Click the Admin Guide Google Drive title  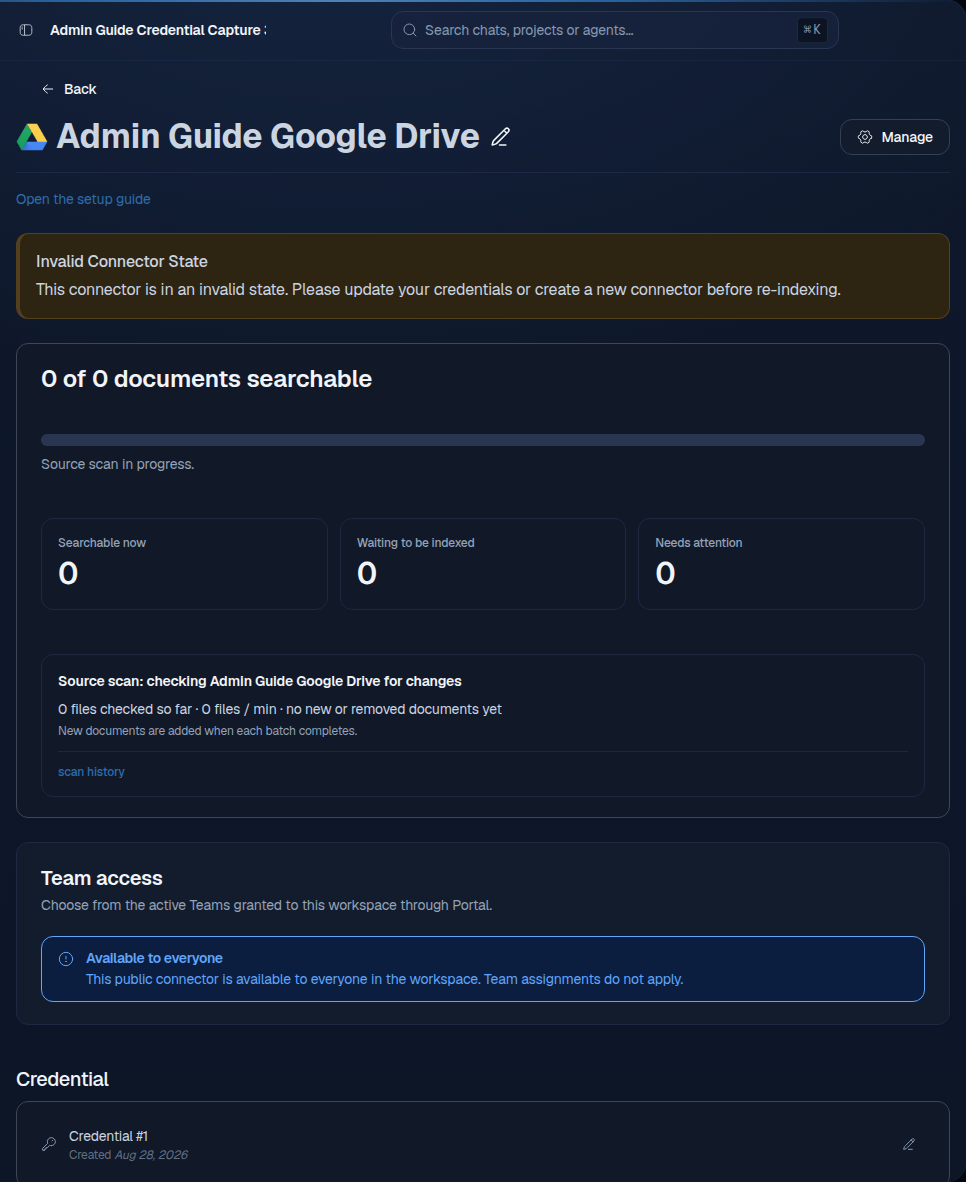point(268,136)
